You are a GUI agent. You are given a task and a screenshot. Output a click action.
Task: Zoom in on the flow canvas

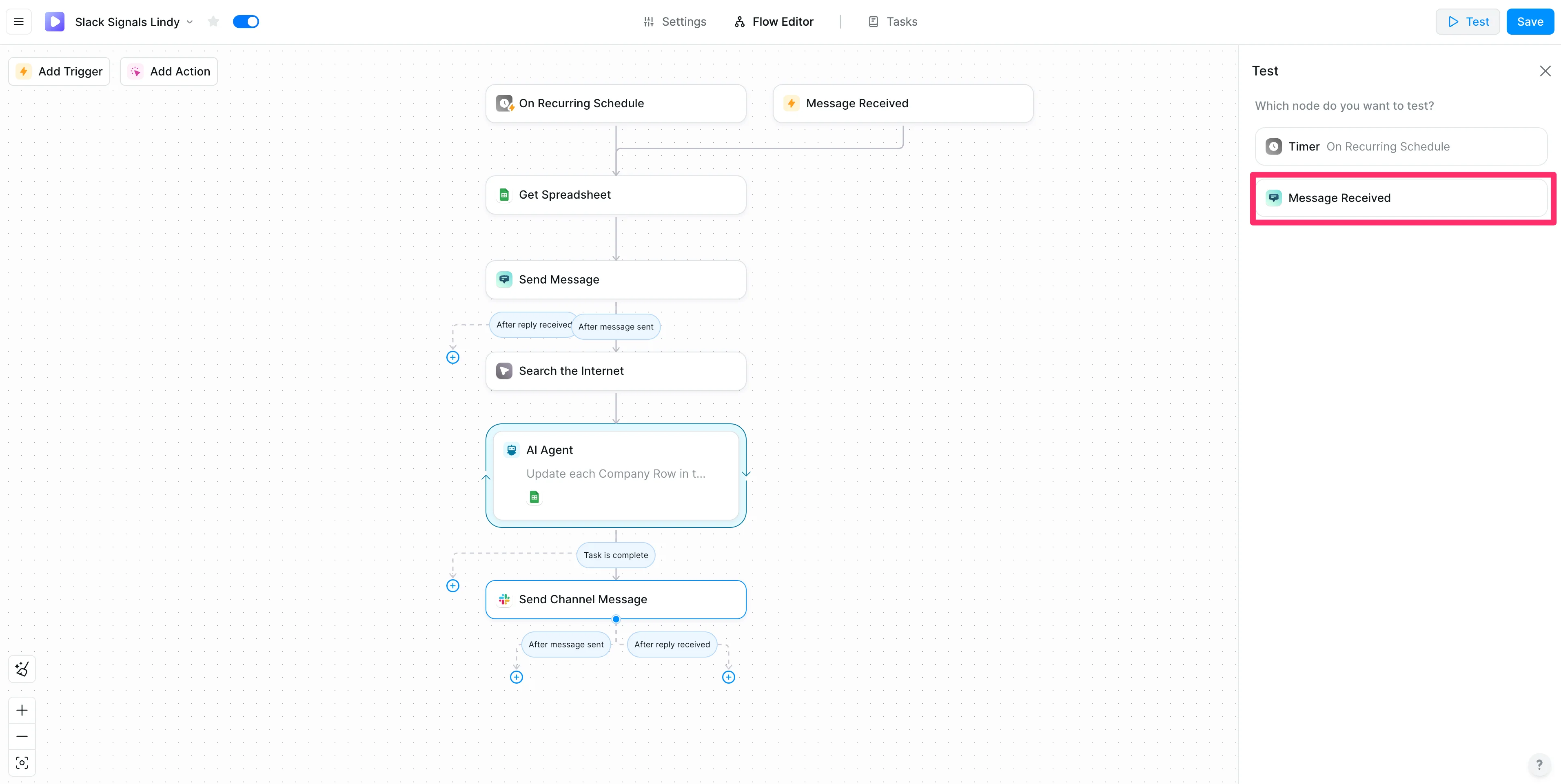[22, 710]
